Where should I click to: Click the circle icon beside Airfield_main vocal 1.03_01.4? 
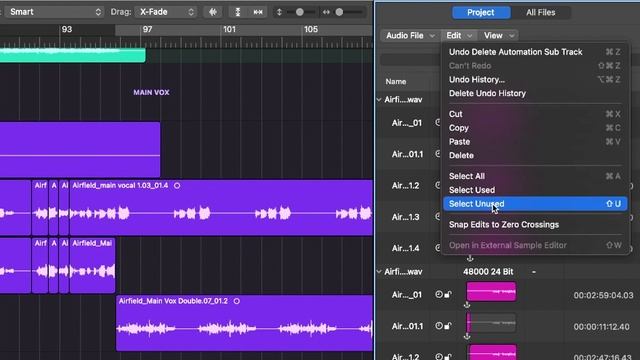tap(177, 186)
